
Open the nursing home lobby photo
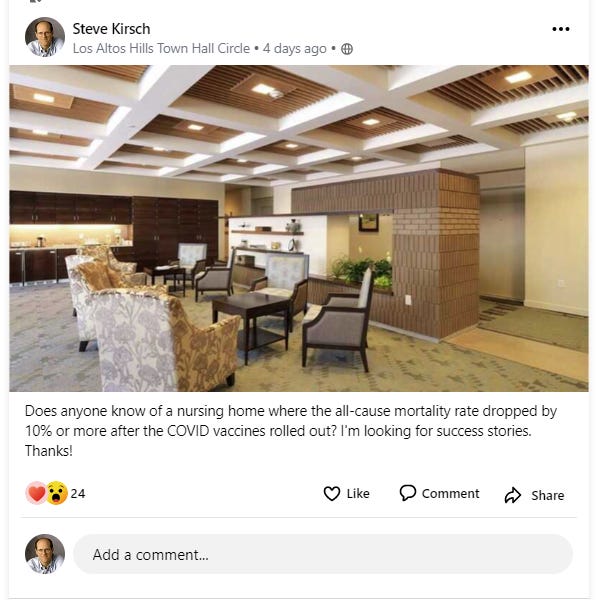(x=299, y=228)
